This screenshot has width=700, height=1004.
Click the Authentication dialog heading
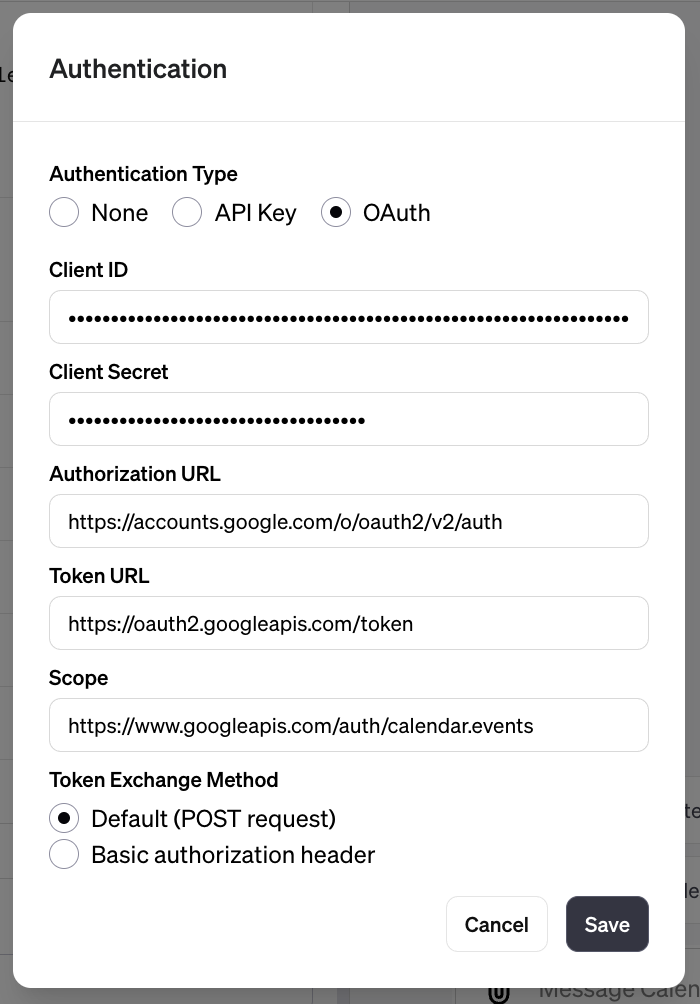point(138,69)
